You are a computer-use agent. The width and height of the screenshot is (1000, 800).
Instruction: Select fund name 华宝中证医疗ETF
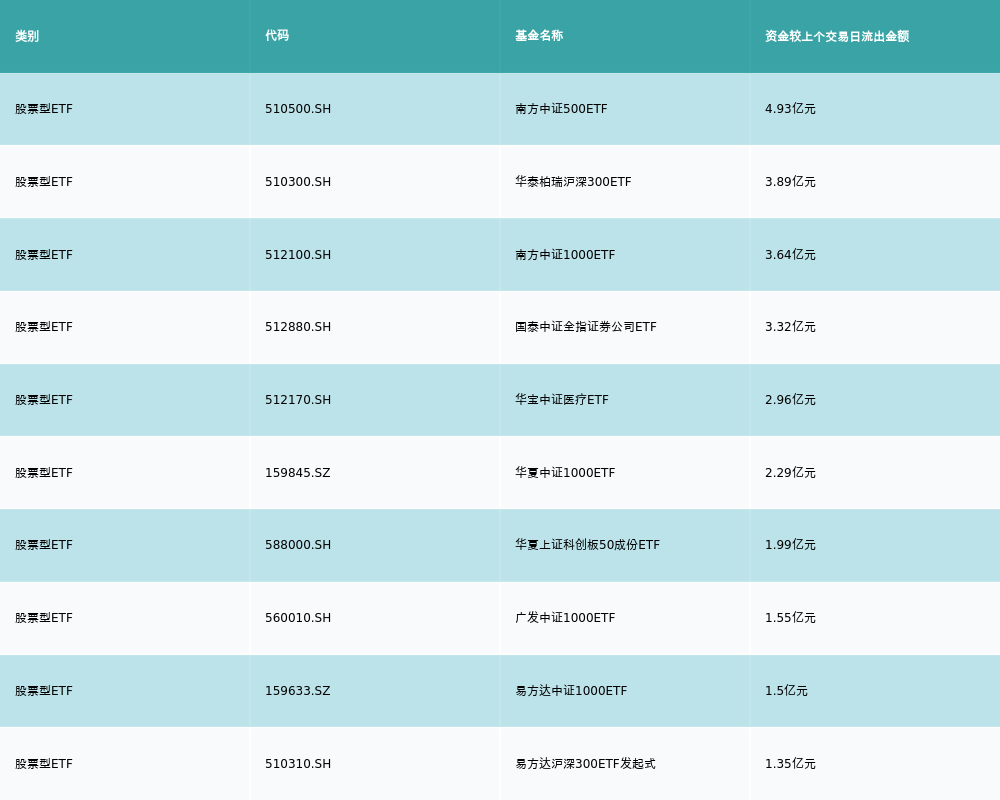point(562,400)
